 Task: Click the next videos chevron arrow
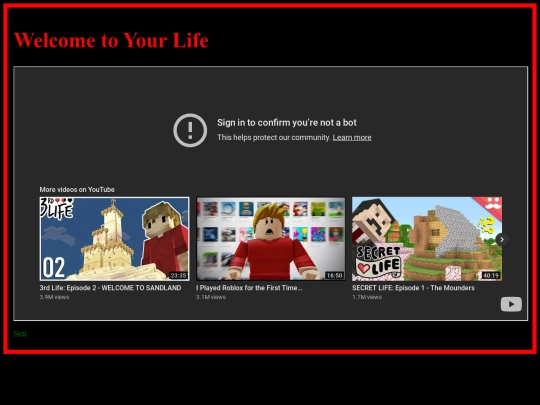pyautogui.click(x=502, y=239)
